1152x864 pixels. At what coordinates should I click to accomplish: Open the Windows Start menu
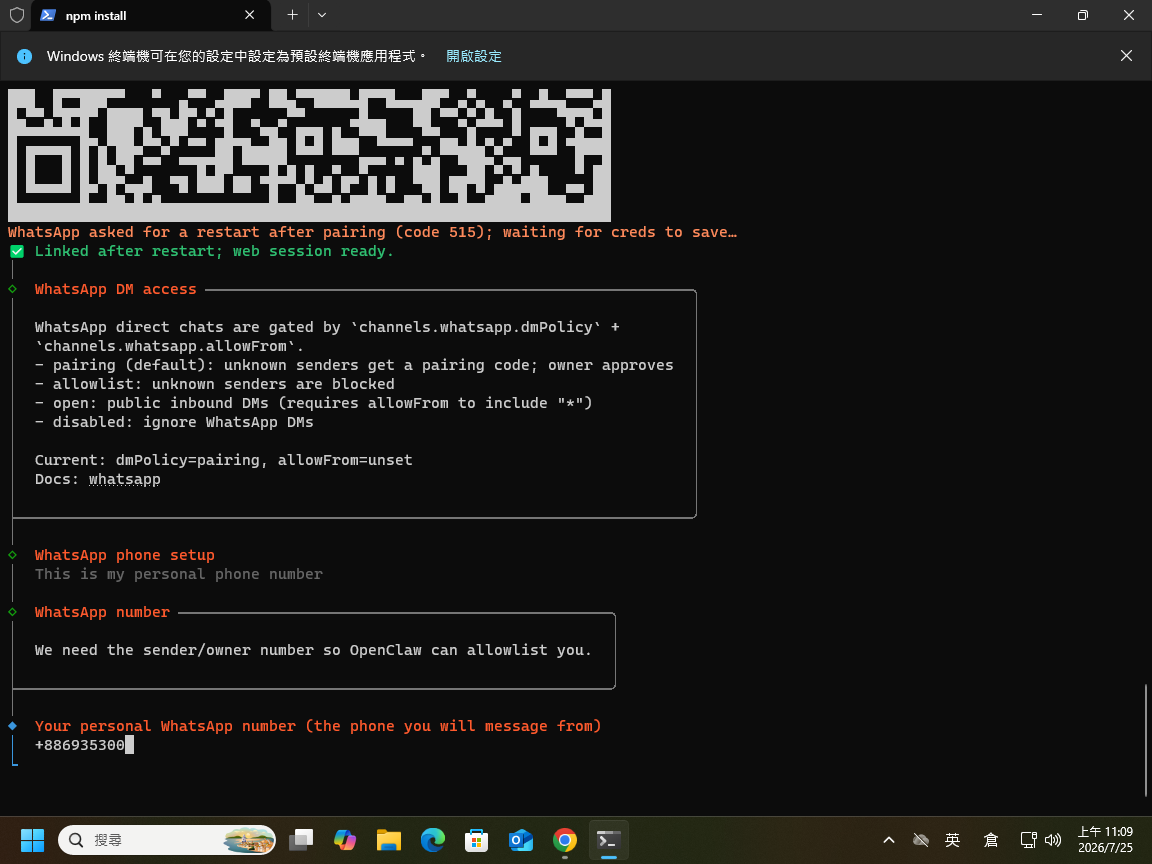(x=32, y=840)
